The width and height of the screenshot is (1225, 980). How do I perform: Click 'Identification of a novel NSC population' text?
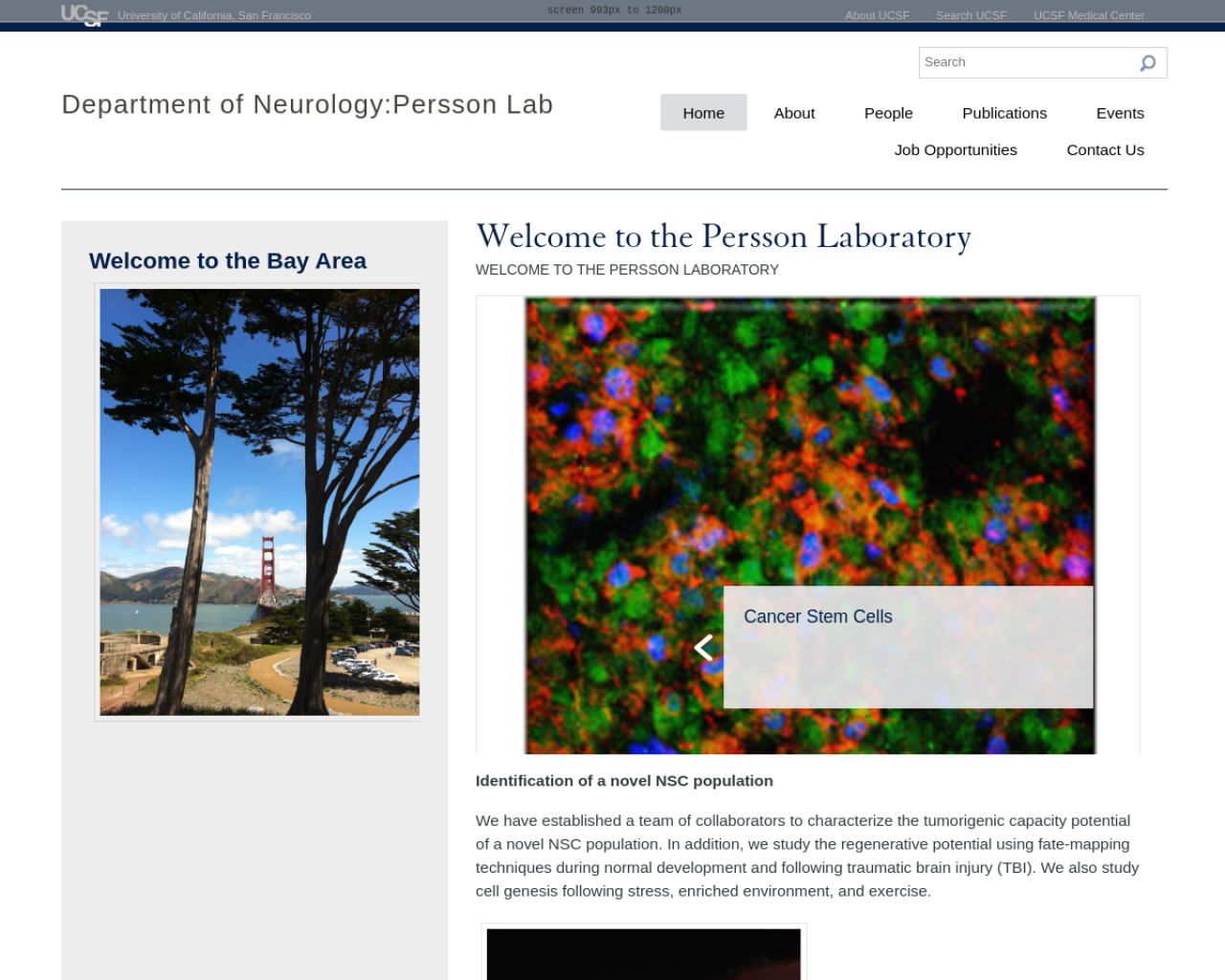pyautogui.click(x=624, y=781)
